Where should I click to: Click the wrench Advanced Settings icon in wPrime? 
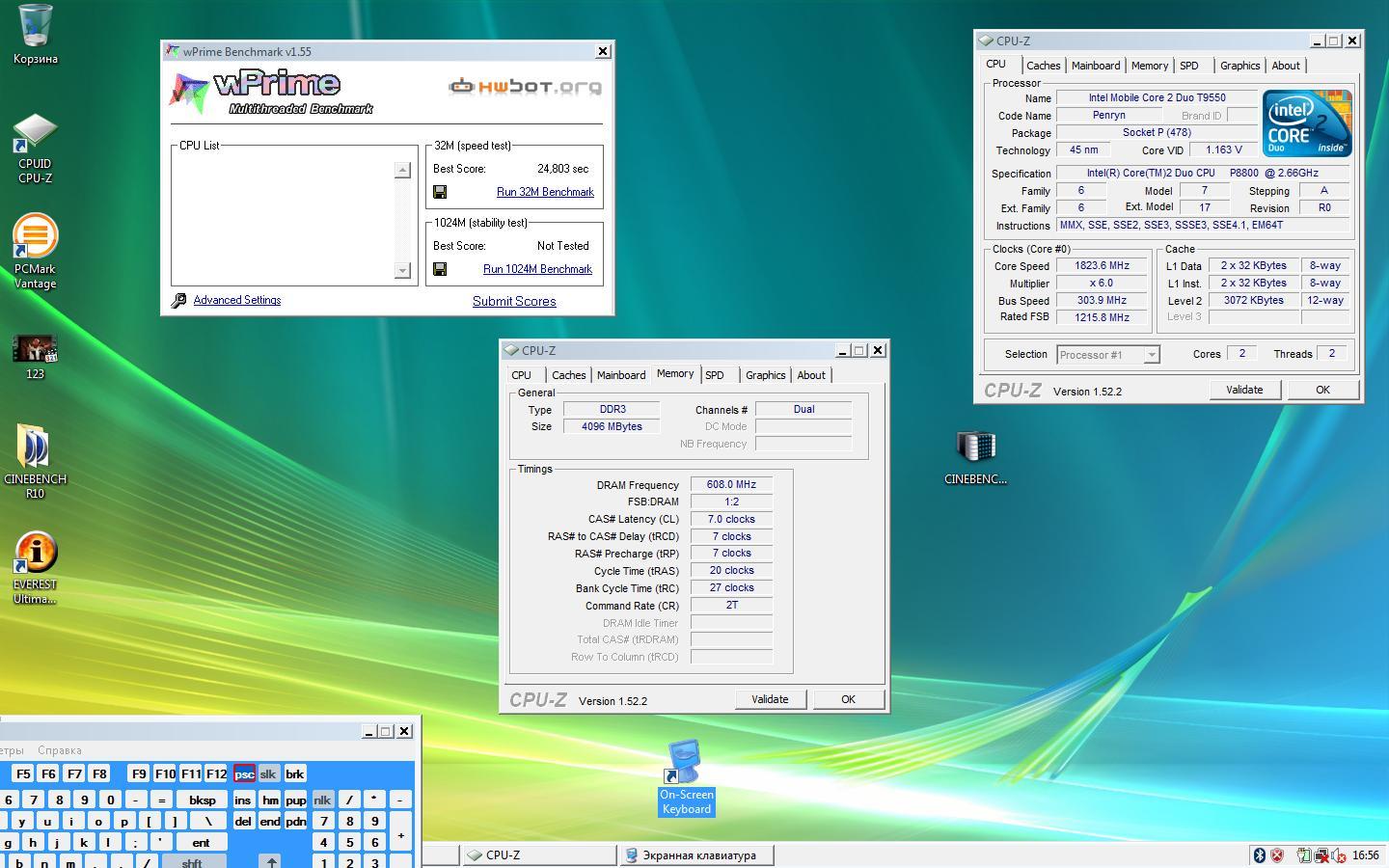click(x=178, y=301)
